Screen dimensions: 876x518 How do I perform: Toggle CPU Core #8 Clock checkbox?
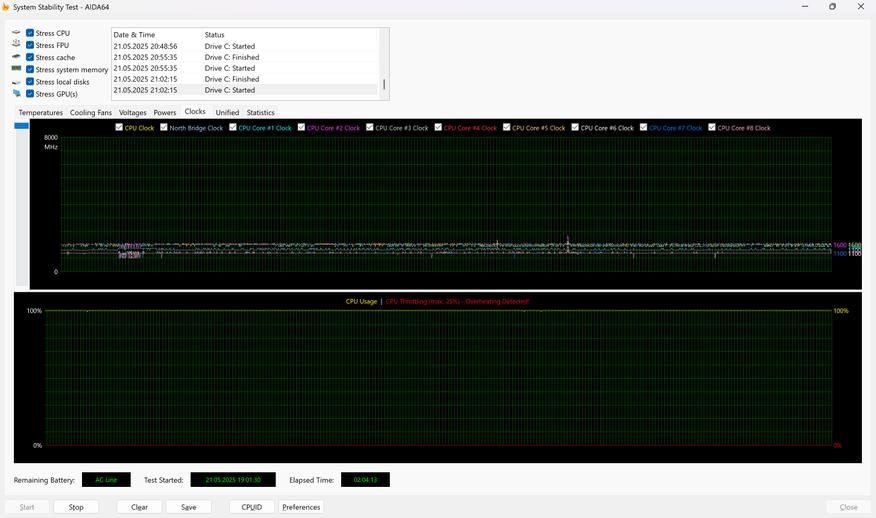click(x=712, y=127)
